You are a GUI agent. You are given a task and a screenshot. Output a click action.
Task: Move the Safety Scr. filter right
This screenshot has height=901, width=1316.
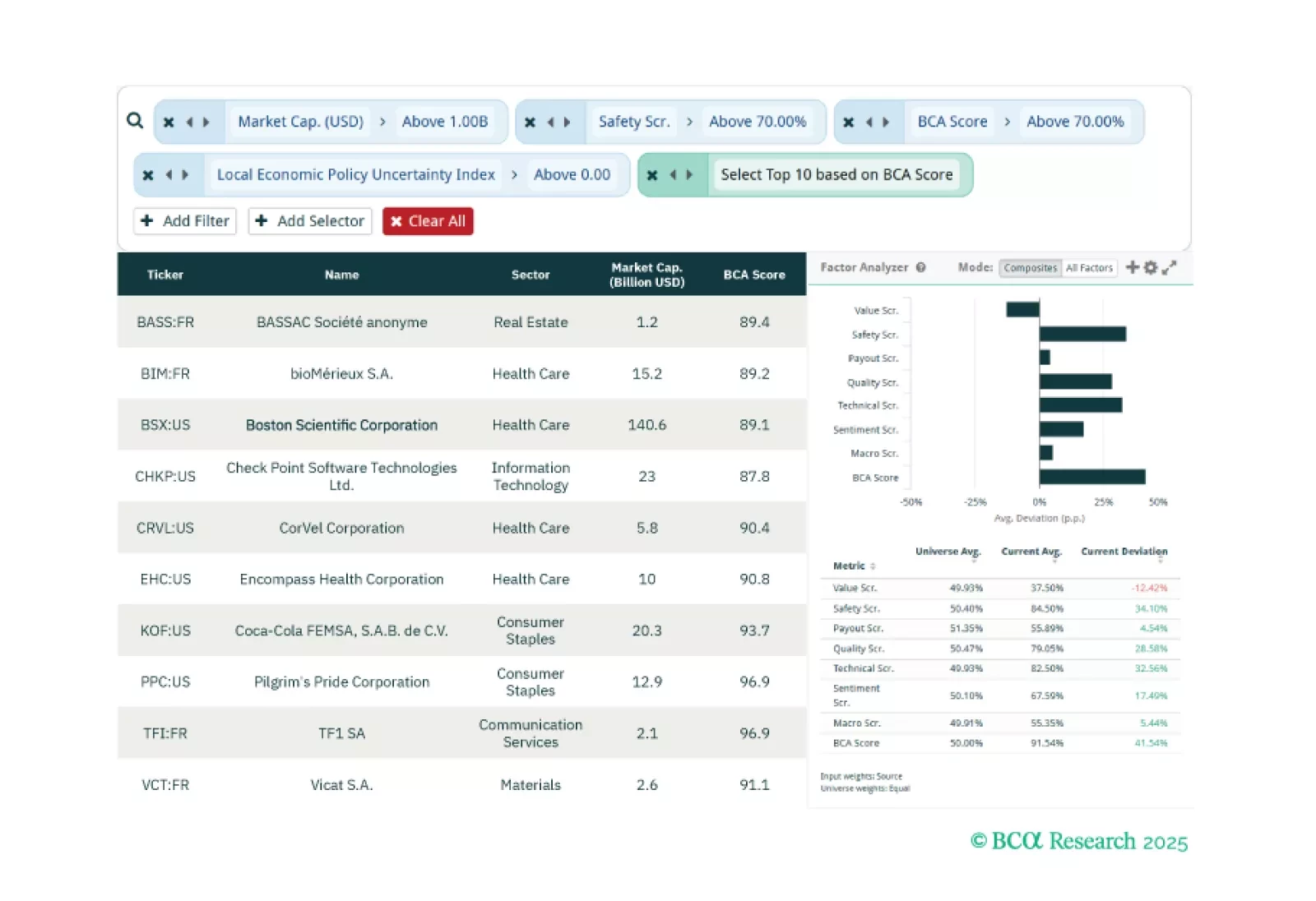567,122
